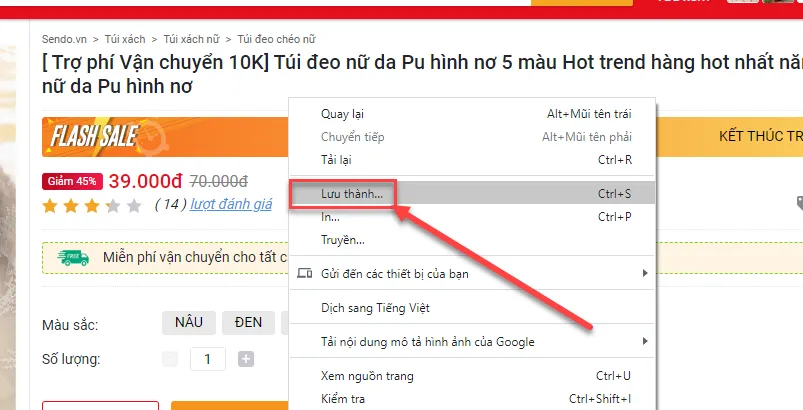Screen dimensions: 803x410
Task: Click the free shipping truck icon
Action: coord(73,257)
